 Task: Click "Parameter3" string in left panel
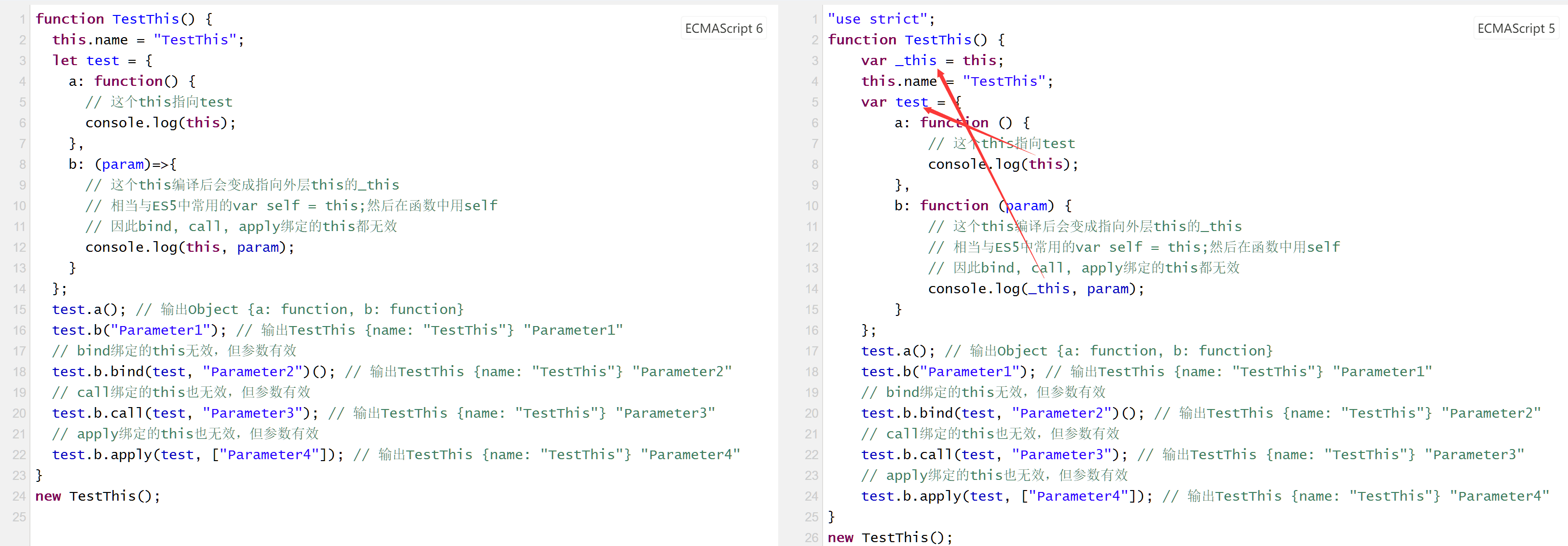252,413
